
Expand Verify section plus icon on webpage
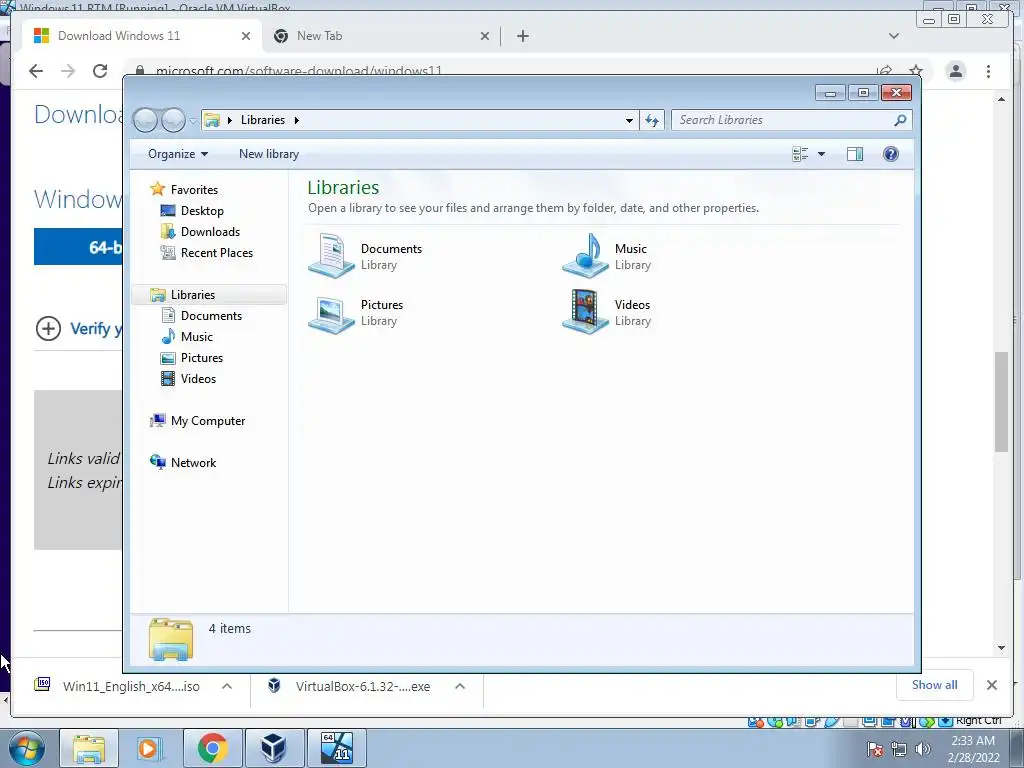(48, 328)
